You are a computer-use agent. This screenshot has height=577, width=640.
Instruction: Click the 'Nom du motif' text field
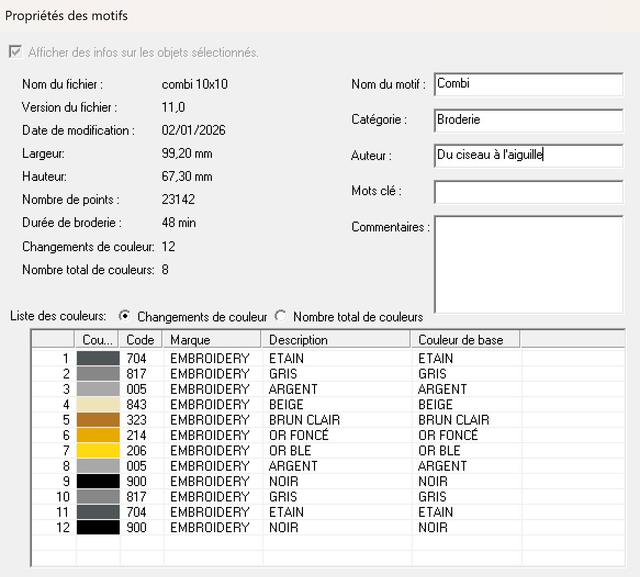528,85
